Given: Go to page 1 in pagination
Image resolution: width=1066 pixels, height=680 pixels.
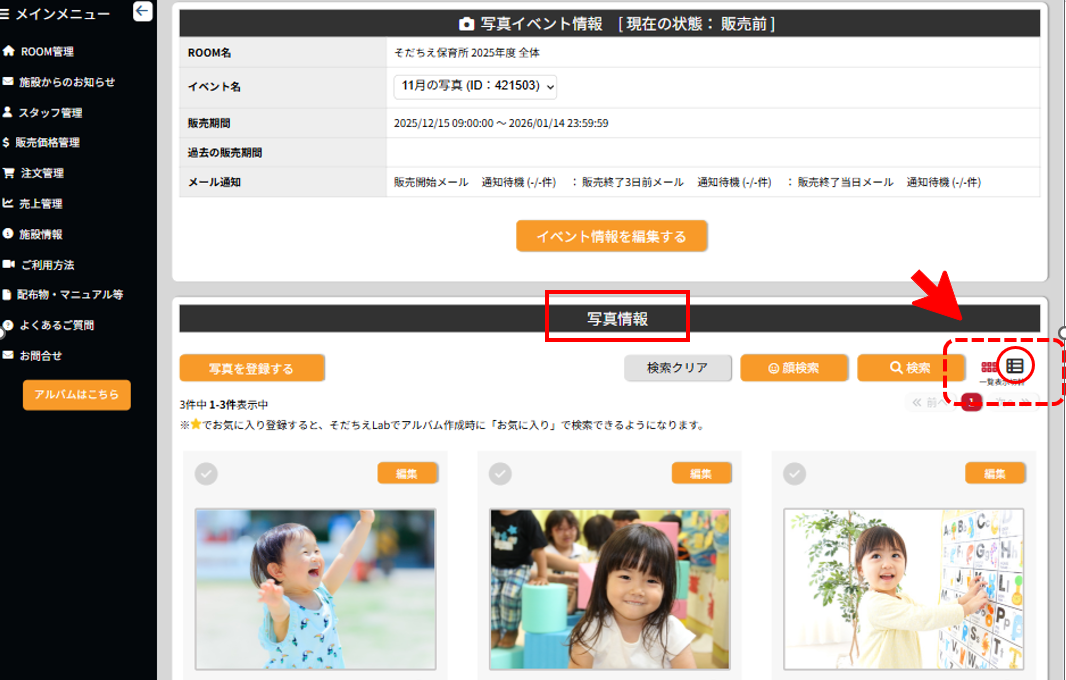Looking at the screenshot, I should (969, 402).
